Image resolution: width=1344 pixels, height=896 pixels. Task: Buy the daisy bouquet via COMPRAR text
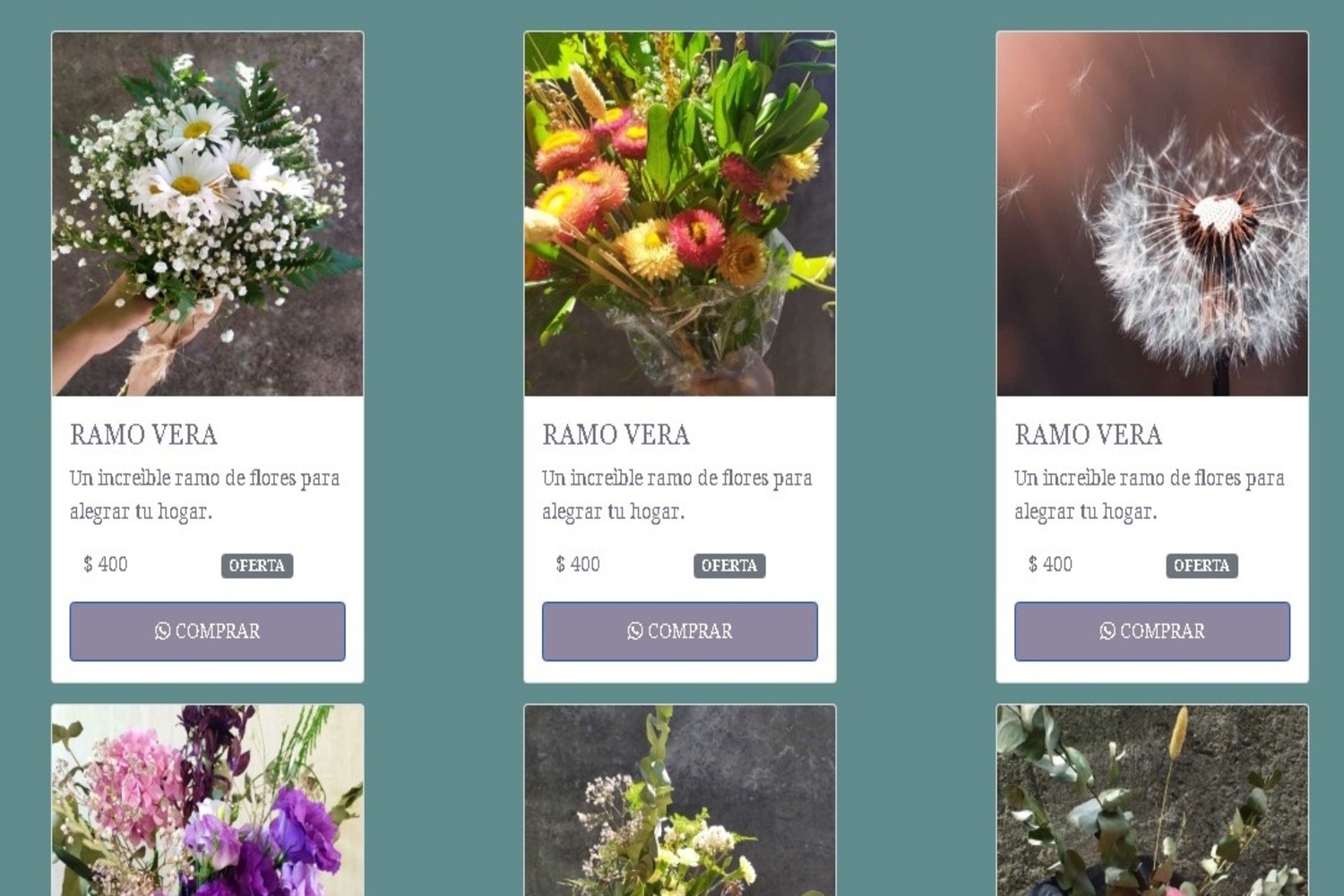pyautogui.click(x=218, y=632)
